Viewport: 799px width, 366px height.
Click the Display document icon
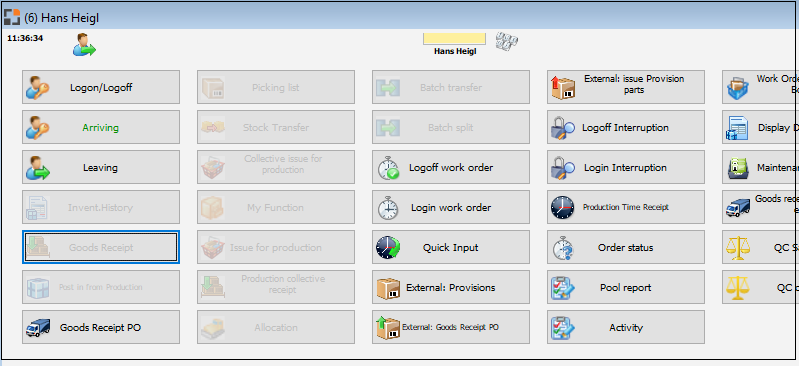pos(737,128)
